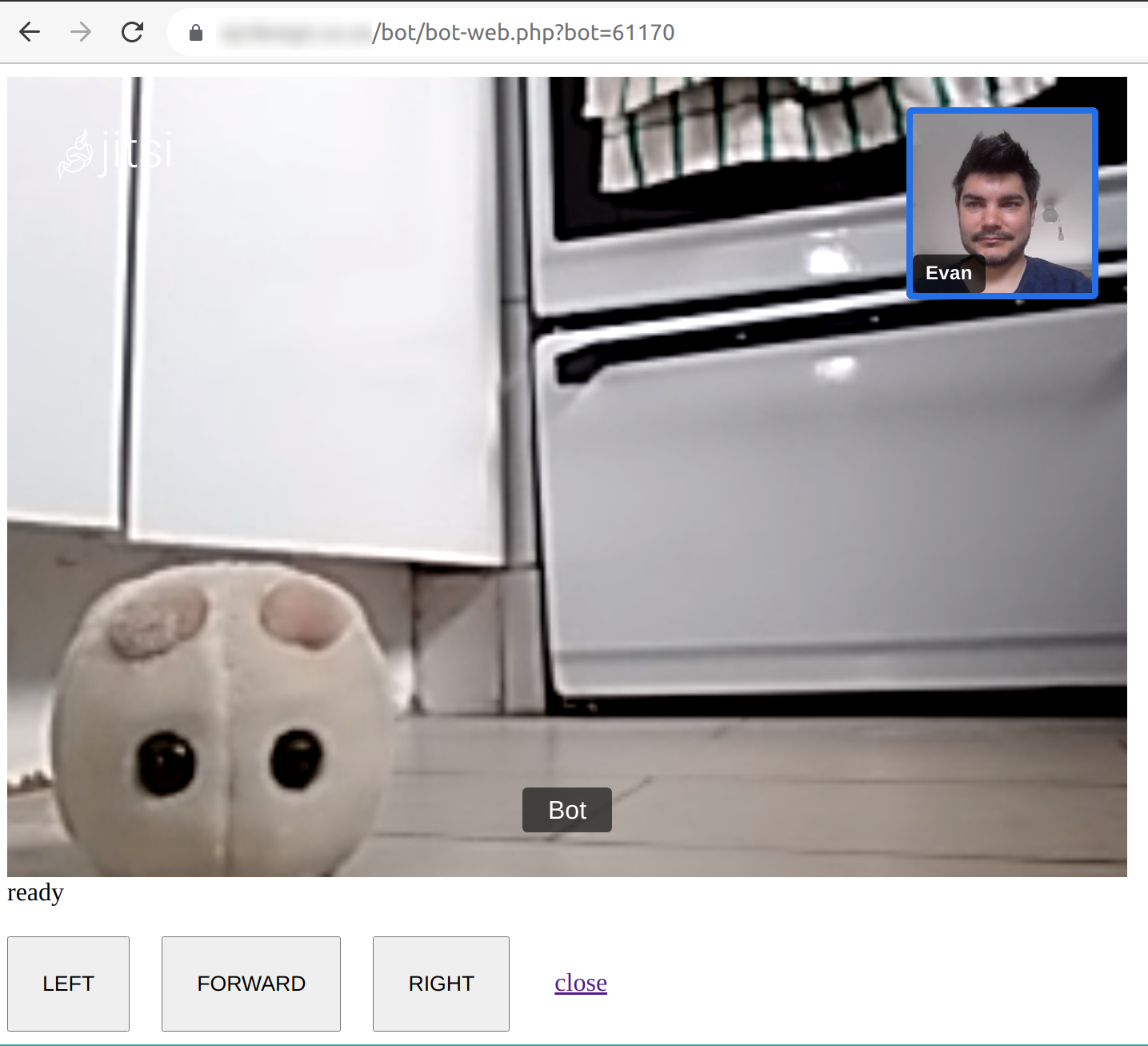Click the browser back arrow

(30, 32)
